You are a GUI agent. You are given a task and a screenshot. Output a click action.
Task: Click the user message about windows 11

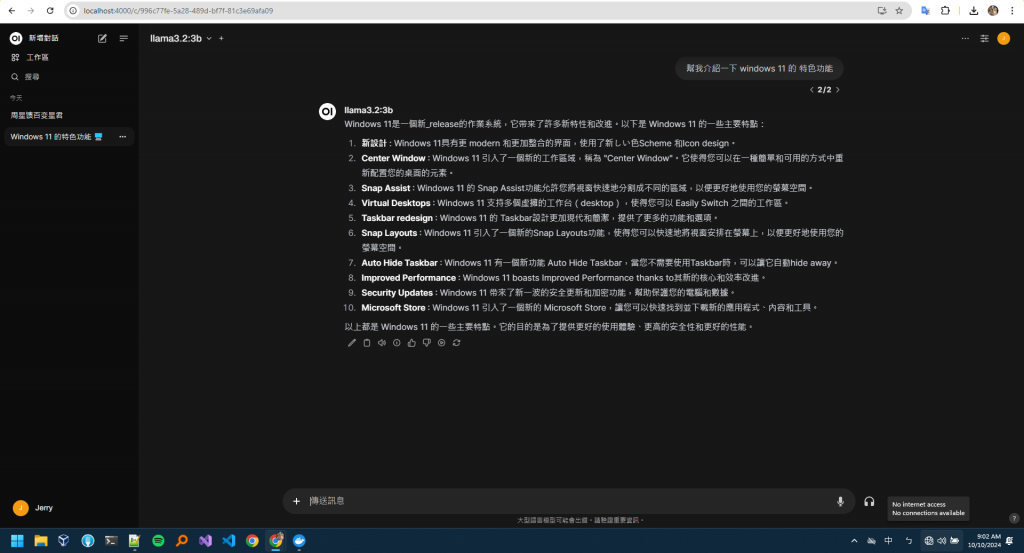[x=759, y=69]
